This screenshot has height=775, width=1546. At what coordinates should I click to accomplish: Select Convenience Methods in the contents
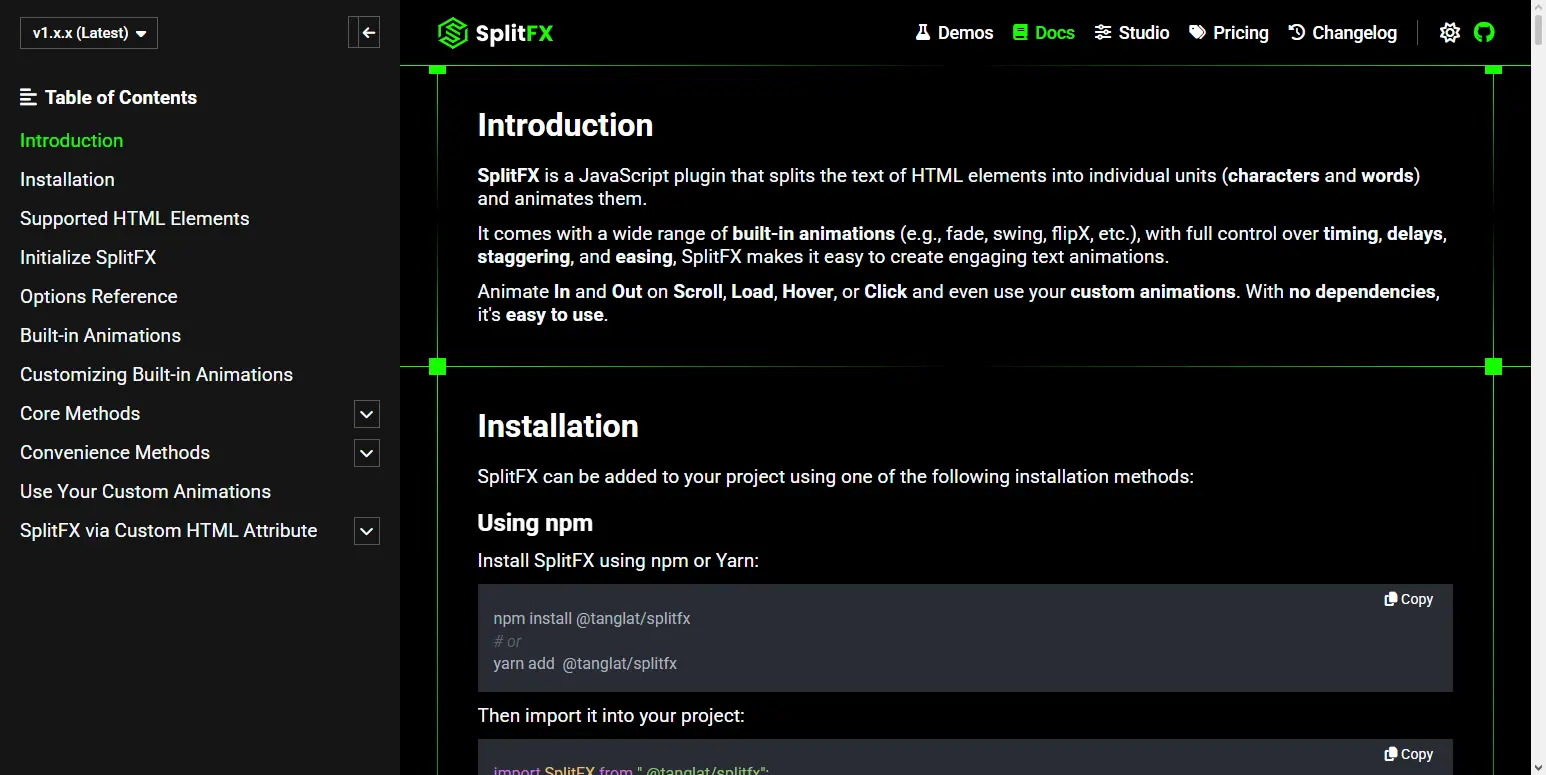[x=115, y=453]
